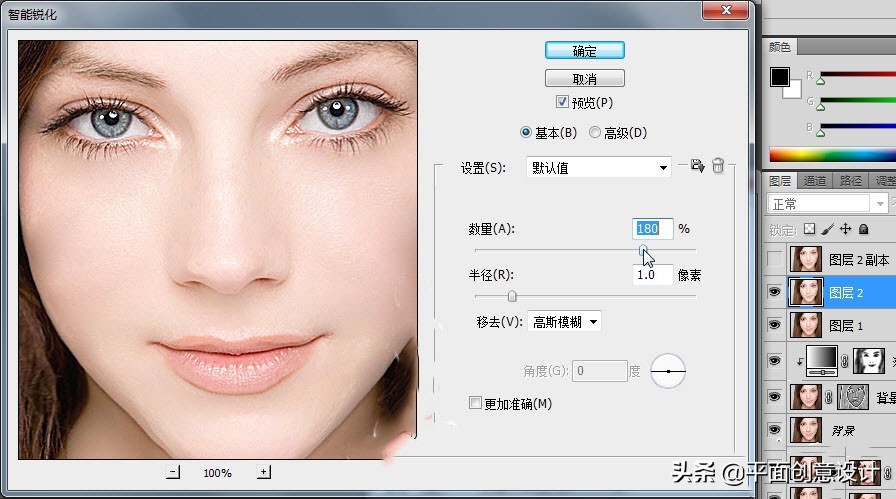
Task: Toggle the 预览(P) preview checkbox
Action: pos(562,102)
